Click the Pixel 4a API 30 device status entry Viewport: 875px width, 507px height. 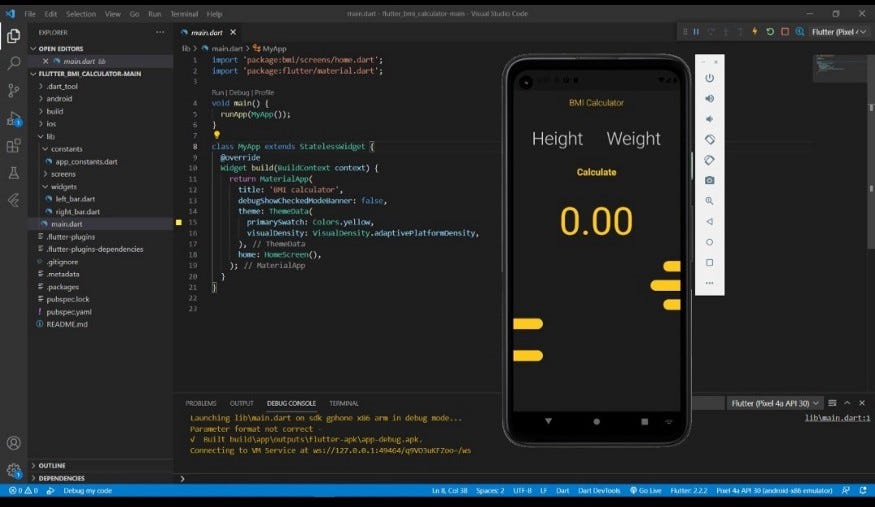point(774,490)
